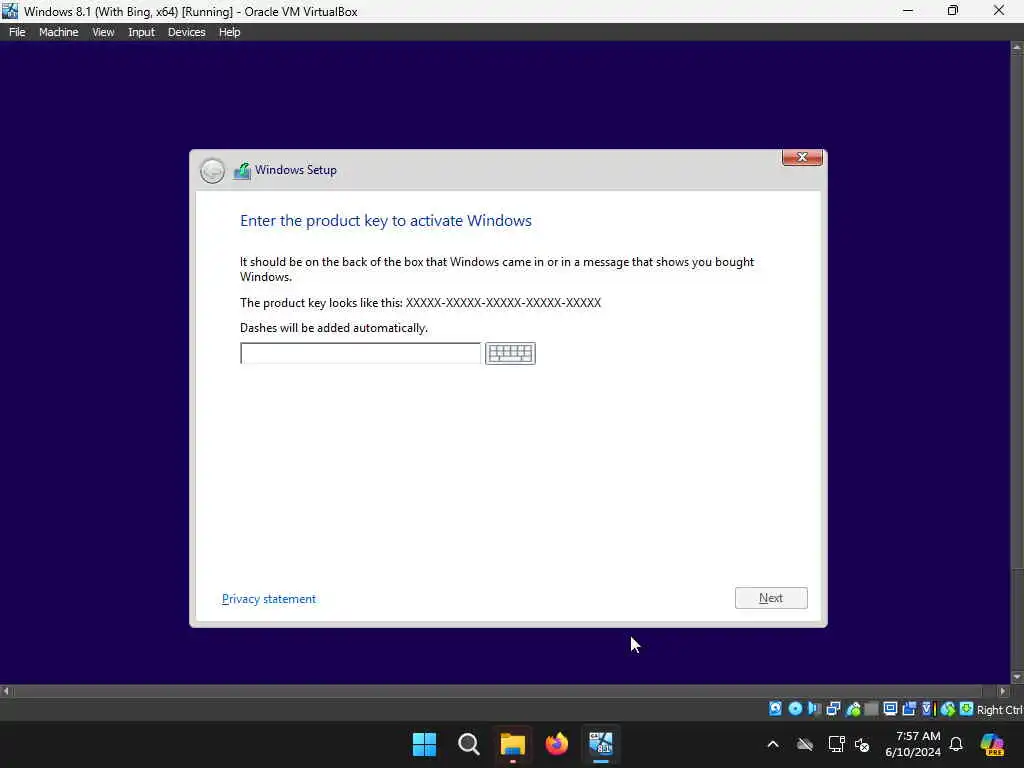Open the on-screen keyboard in Windows Setup
Viewport: 1024px width, 768px height.
click(x=510, y=353)
